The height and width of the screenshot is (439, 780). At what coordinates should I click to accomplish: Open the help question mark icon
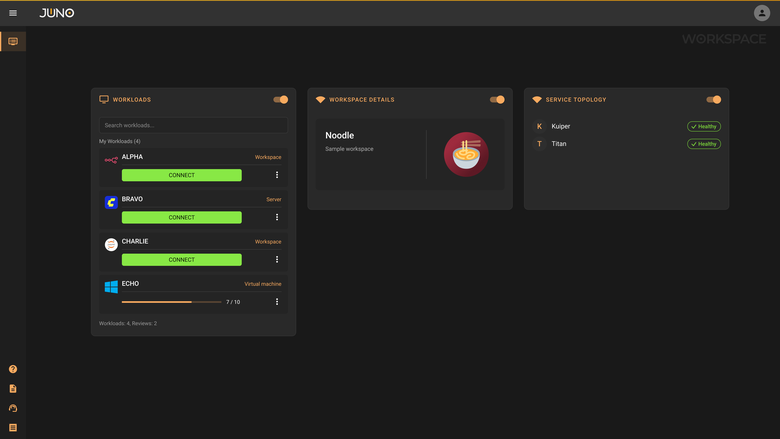(13, 369)
